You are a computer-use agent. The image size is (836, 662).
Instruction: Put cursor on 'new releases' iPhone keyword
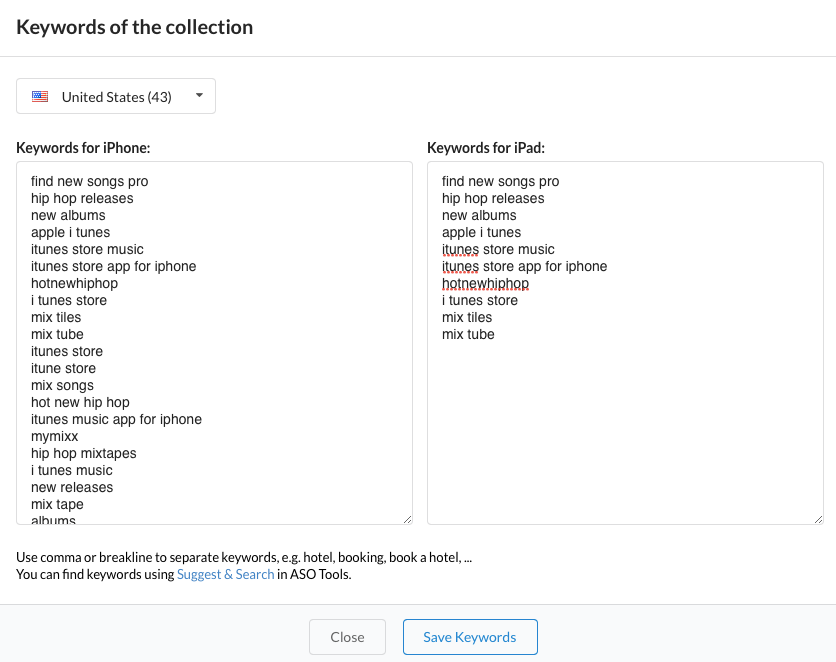pos(72,487)
